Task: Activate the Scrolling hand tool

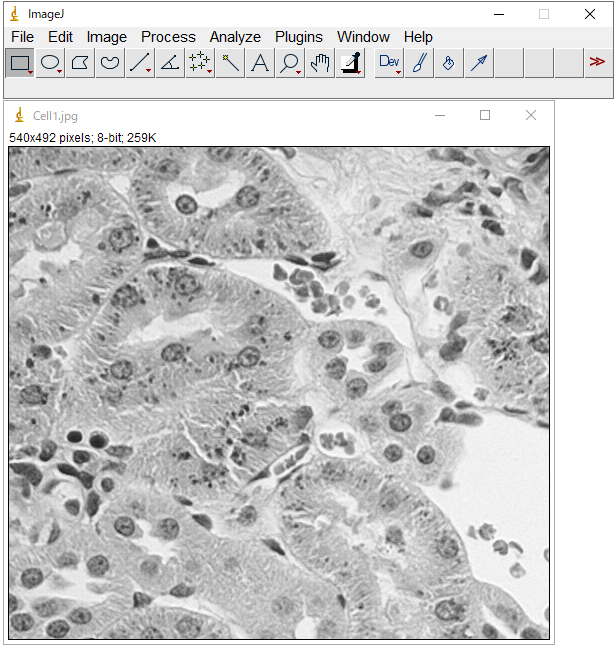Action: [x=320, y=64]
